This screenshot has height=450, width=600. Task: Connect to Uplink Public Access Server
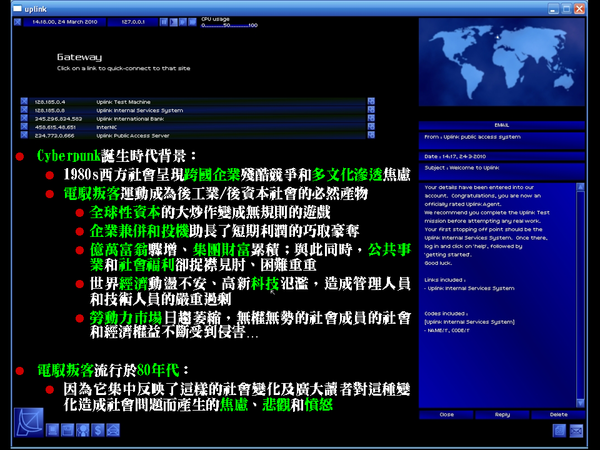[x=197, y=135]
